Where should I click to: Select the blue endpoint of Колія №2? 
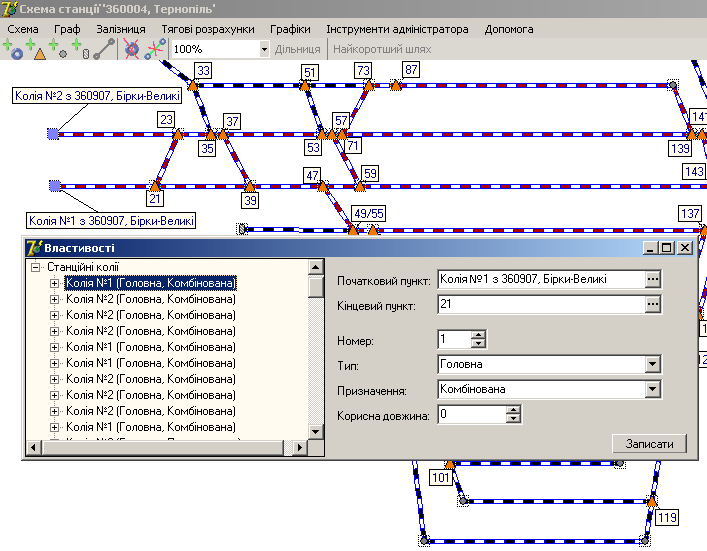click(x=53, y=133)
